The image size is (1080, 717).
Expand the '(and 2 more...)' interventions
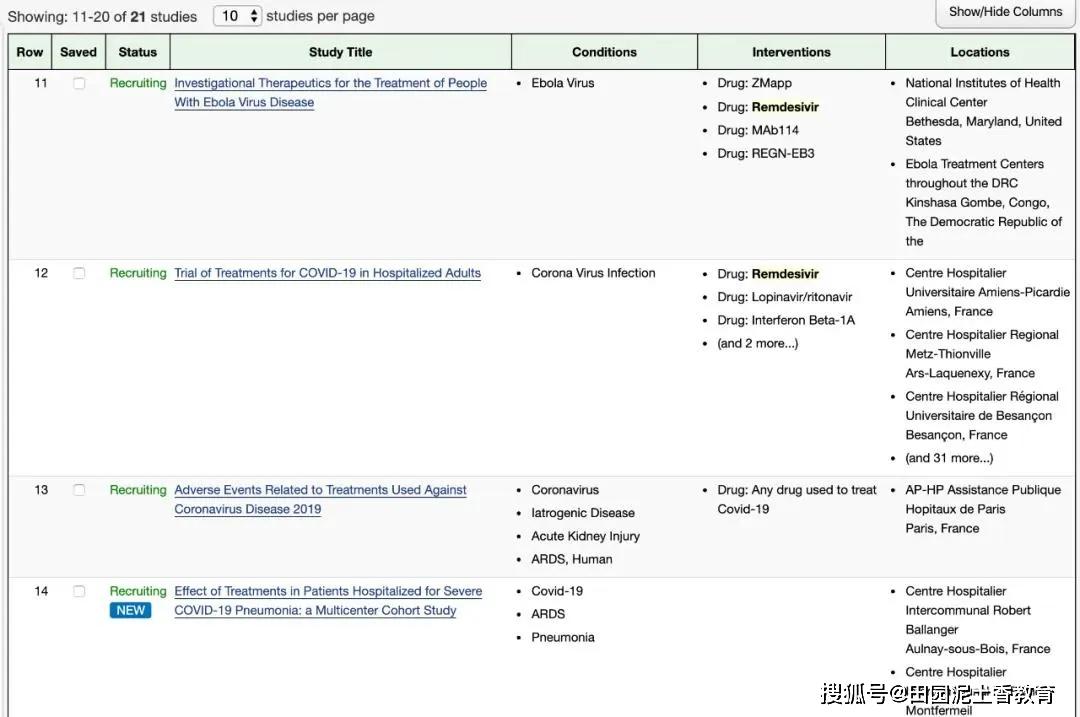tap(758, 343)
